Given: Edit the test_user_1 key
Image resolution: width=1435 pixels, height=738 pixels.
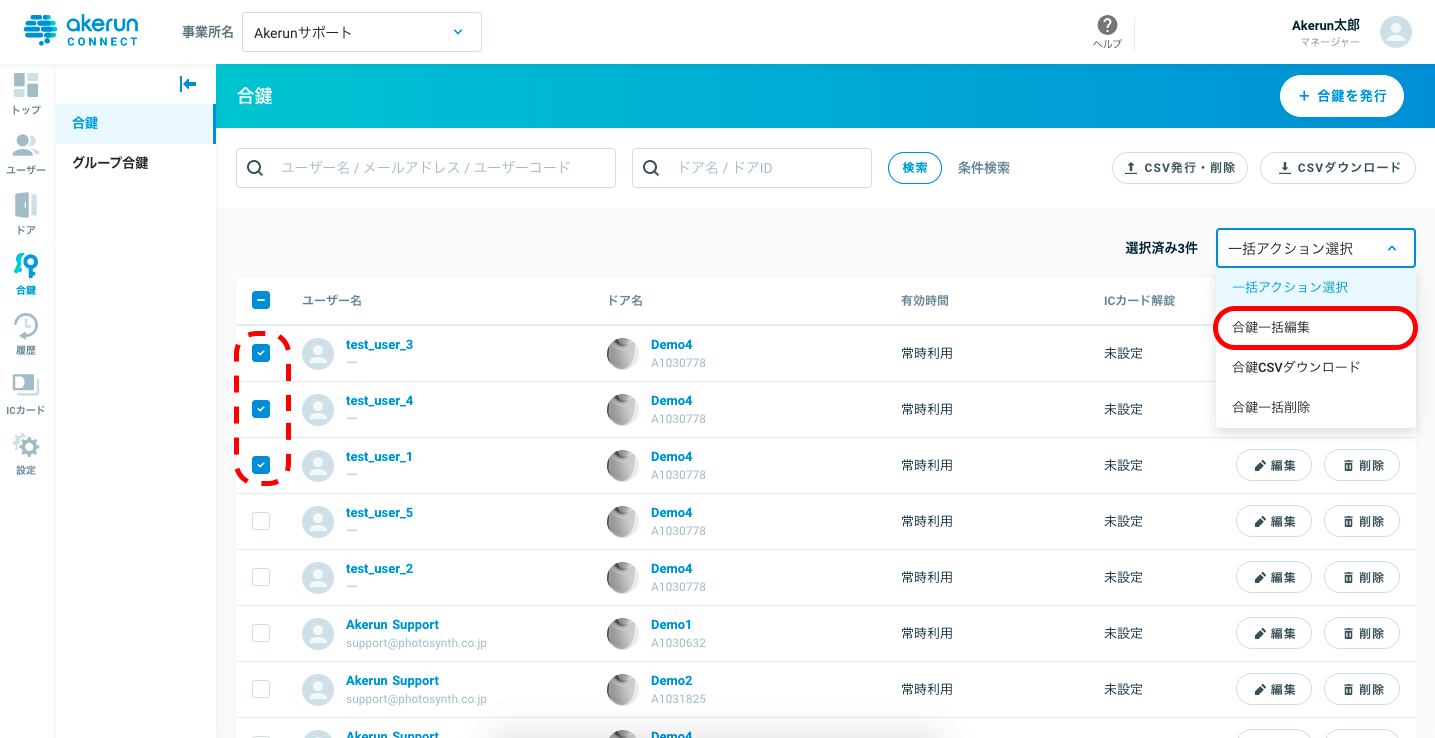Looking at the screenshot, I should point(1274,465).
